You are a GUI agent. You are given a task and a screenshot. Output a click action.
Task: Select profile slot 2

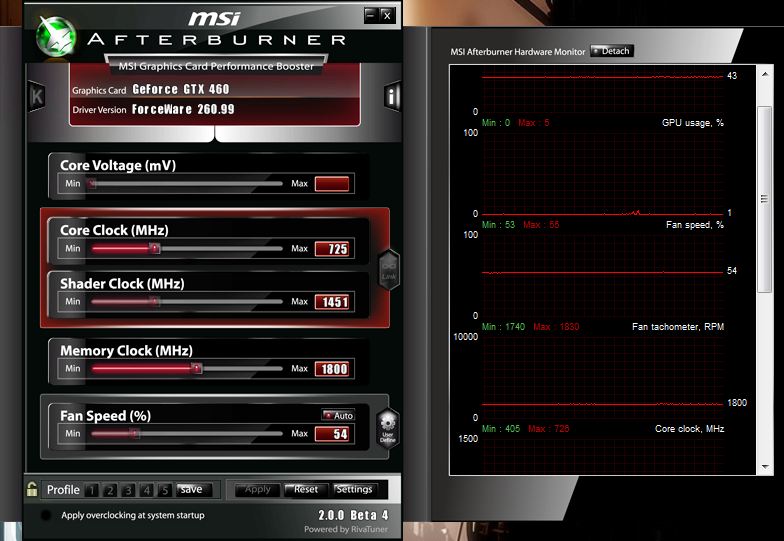coord(110,490)
